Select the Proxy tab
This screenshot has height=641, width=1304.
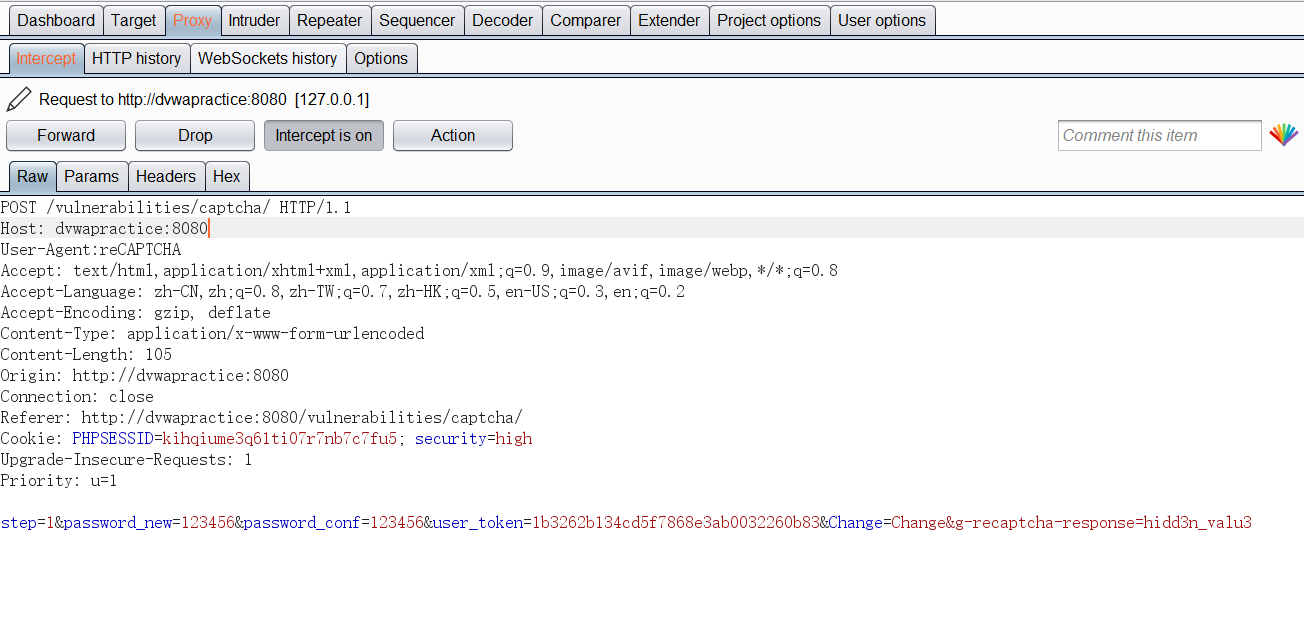point(192,20)
